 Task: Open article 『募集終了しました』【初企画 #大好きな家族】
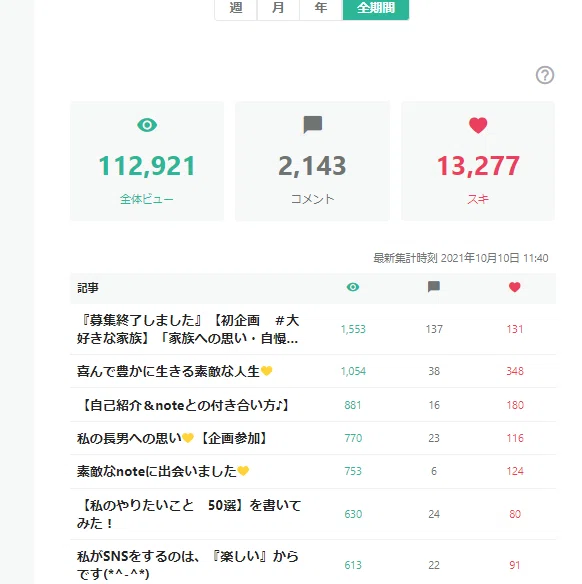[x=188, y=329]
